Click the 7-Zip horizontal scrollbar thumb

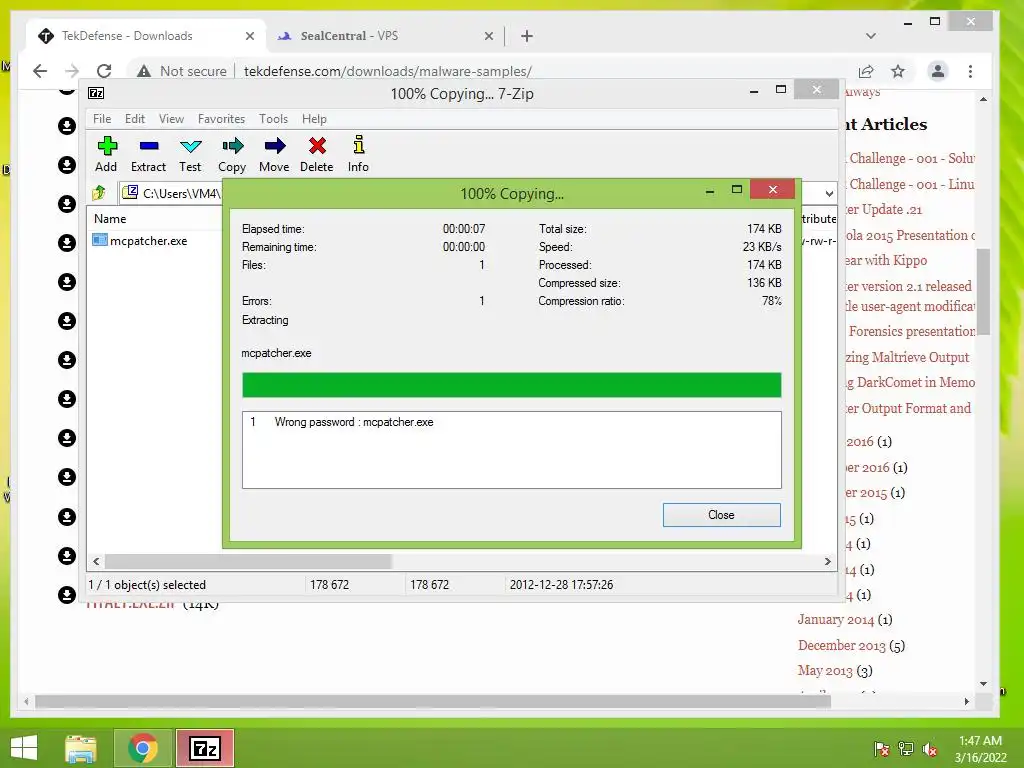(x=248, y=561)
